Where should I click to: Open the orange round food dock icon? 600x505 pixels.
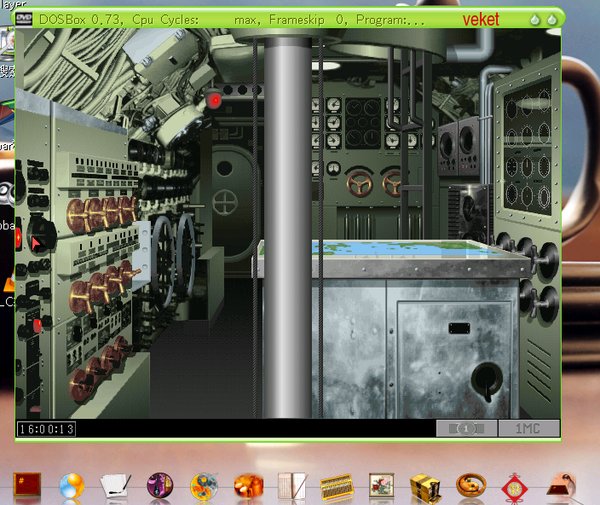tap(249, 486)
